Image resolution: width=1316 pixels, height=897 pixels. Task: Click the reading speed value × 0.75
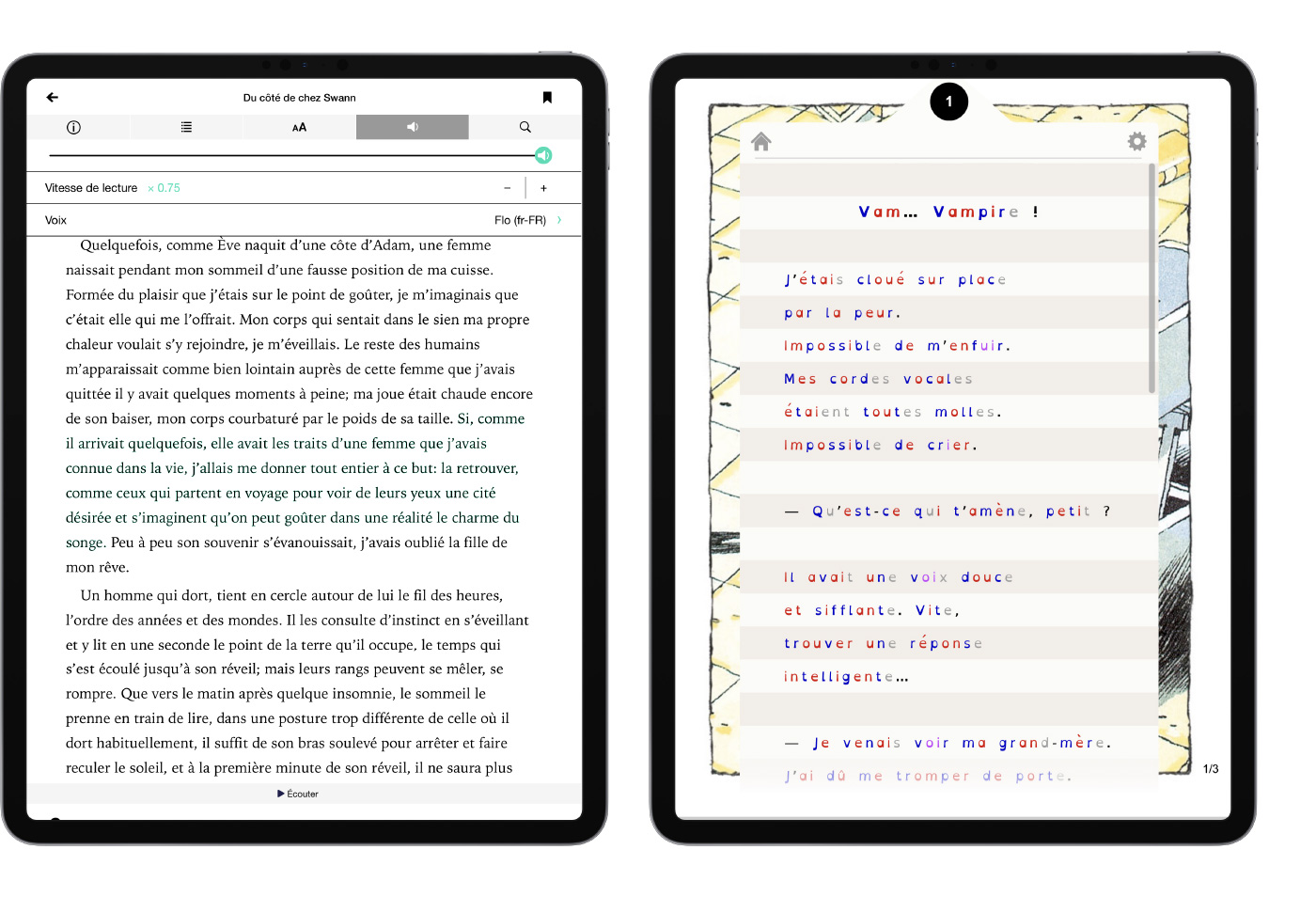pyautogui.click(x=164, y=188)
